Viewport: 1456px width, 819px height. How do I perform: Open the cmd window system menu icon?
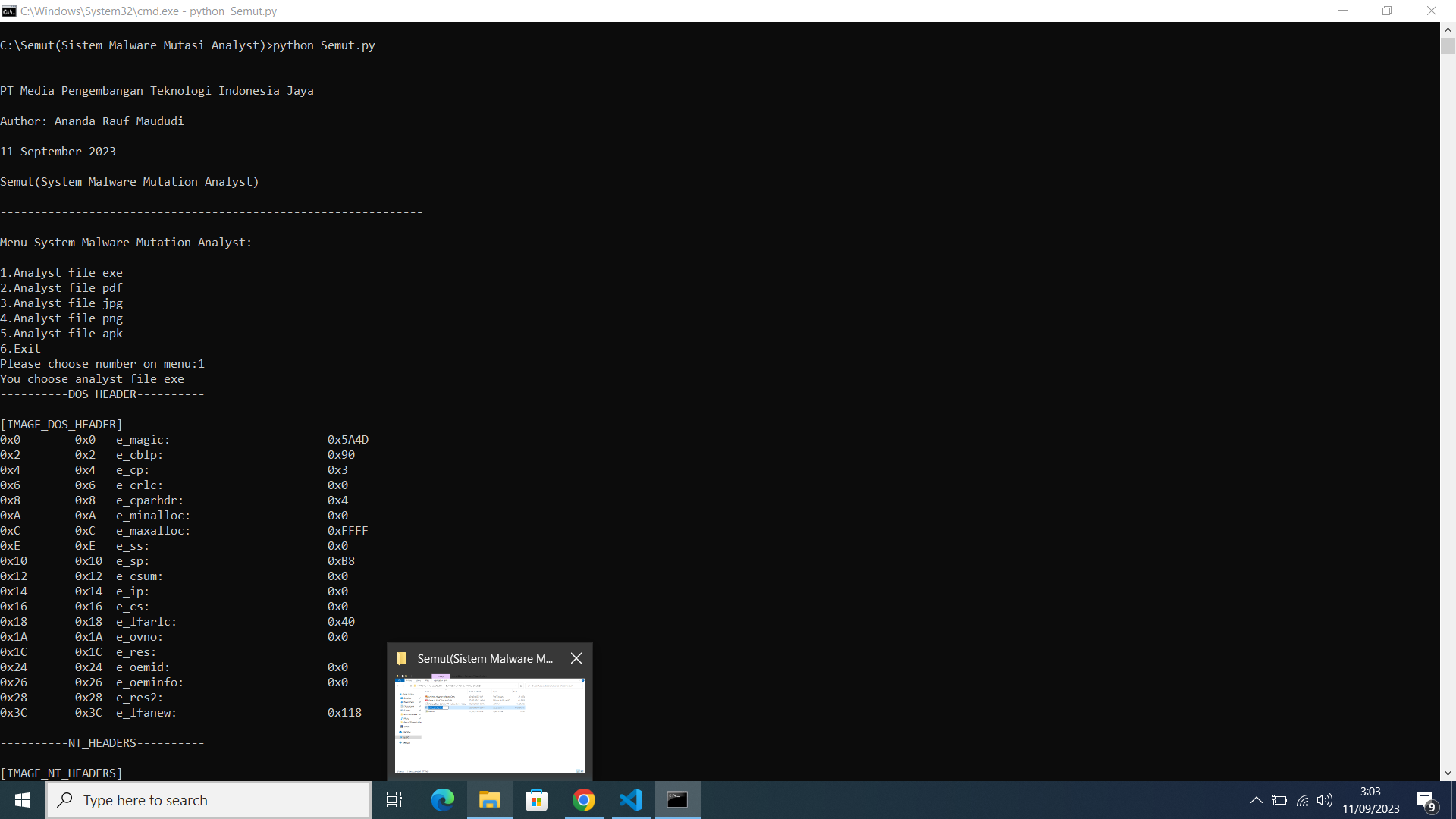pyautogui.click(x=9, y=11)
